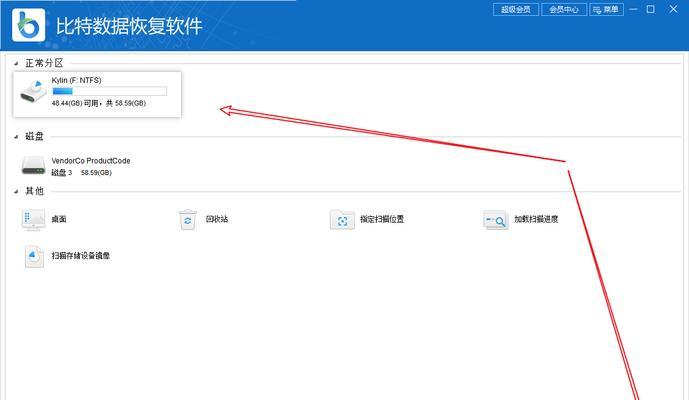Click the 桌面 label
This screenshot has width=689, height=400.
59,219
